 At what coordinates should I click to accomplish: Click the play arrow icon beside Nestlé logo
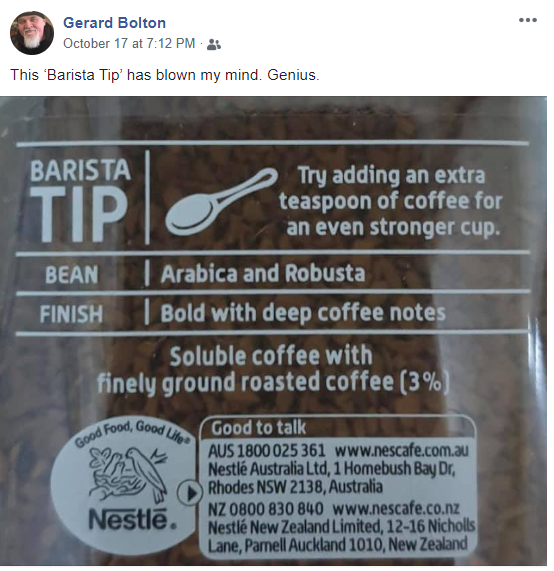point(189,493)
